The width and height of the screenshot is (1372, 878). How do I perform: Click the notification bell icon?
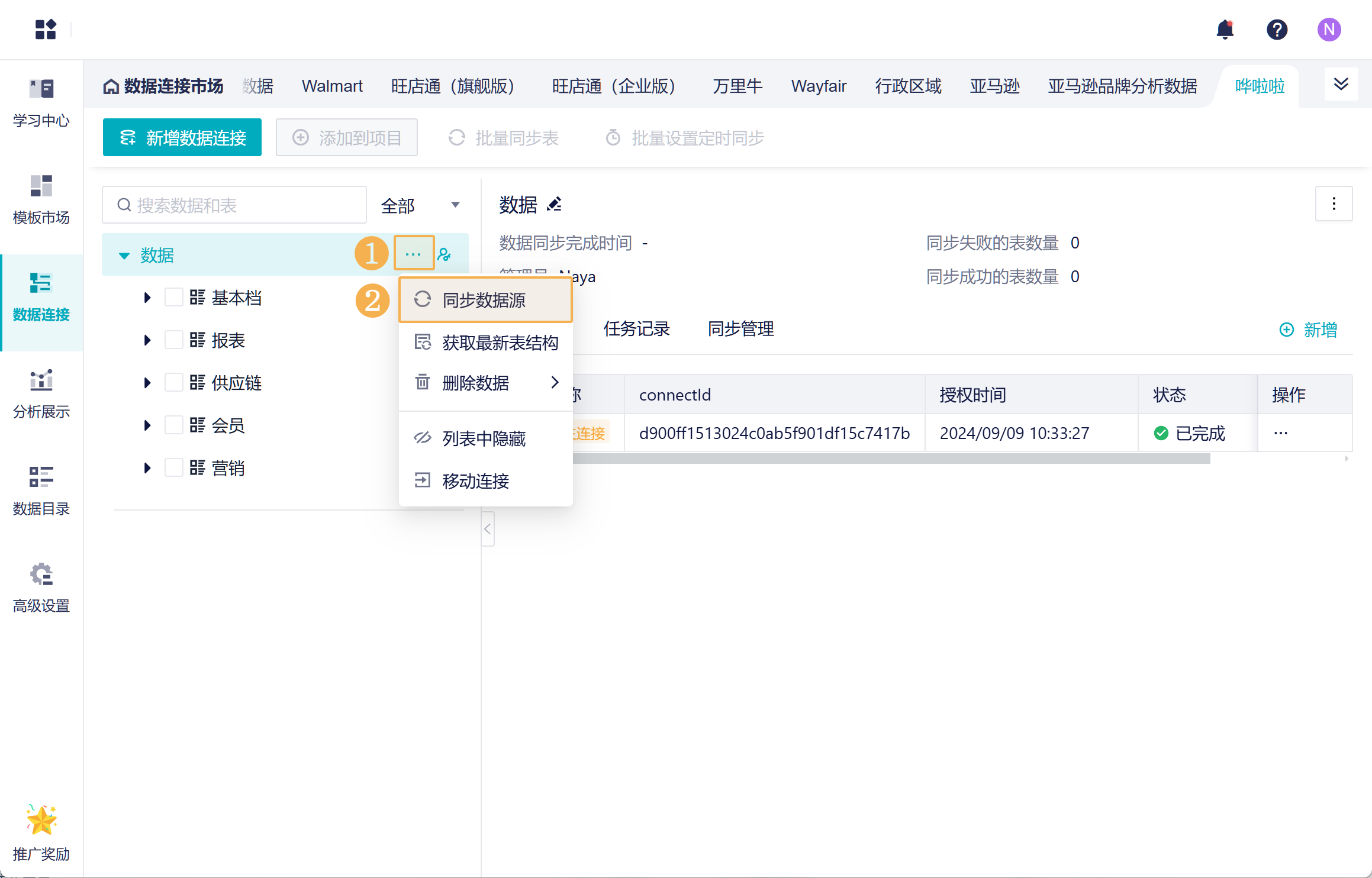pos(1225,30)
